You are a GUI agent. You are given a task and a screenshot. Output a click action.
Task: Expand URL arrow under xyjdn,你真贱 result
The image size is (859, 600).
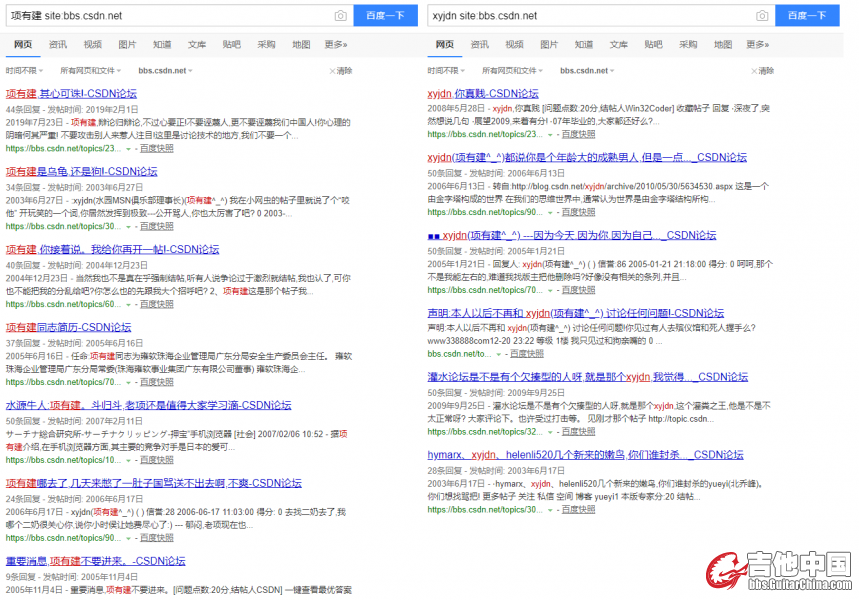(550, 135)
